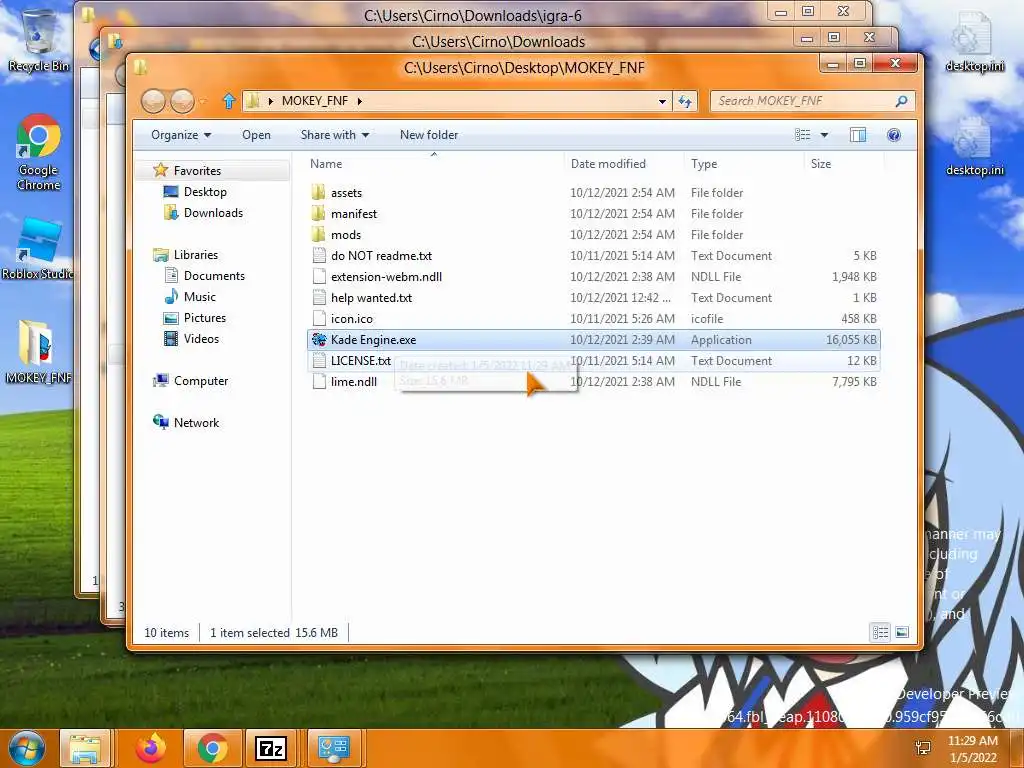Bring the igra-6 window to front by title
The image size is (1024, 768).
(x=473, y=14)
